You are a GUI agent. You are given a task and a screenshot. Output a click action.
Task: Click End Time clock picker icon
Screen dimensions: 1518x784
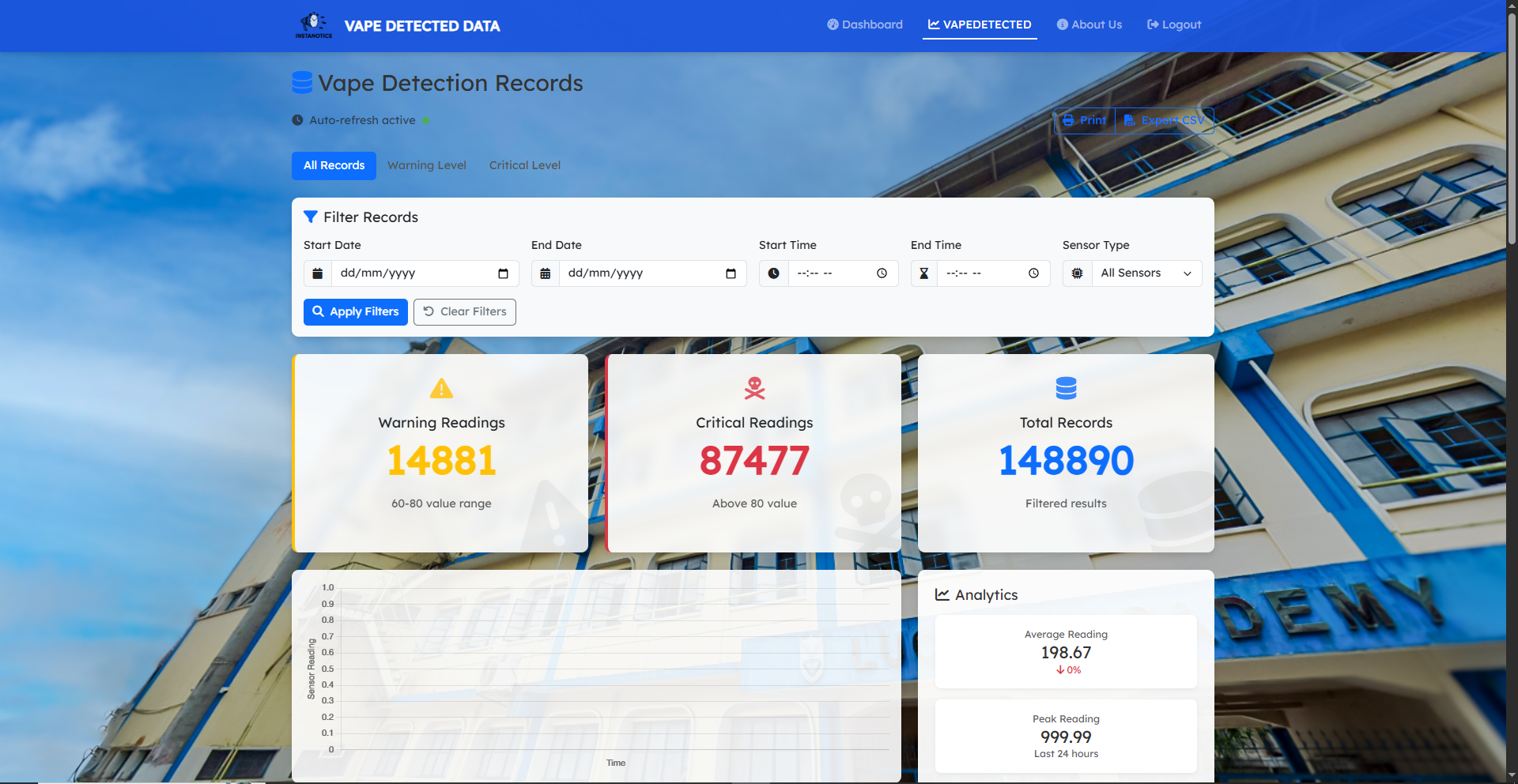pos(1033,273)
